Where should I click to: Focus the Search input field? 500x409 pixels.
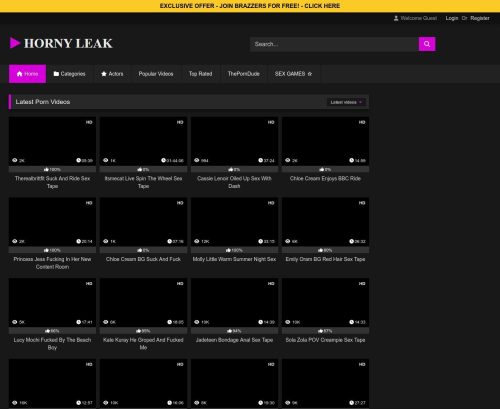(x=334, y=44)
